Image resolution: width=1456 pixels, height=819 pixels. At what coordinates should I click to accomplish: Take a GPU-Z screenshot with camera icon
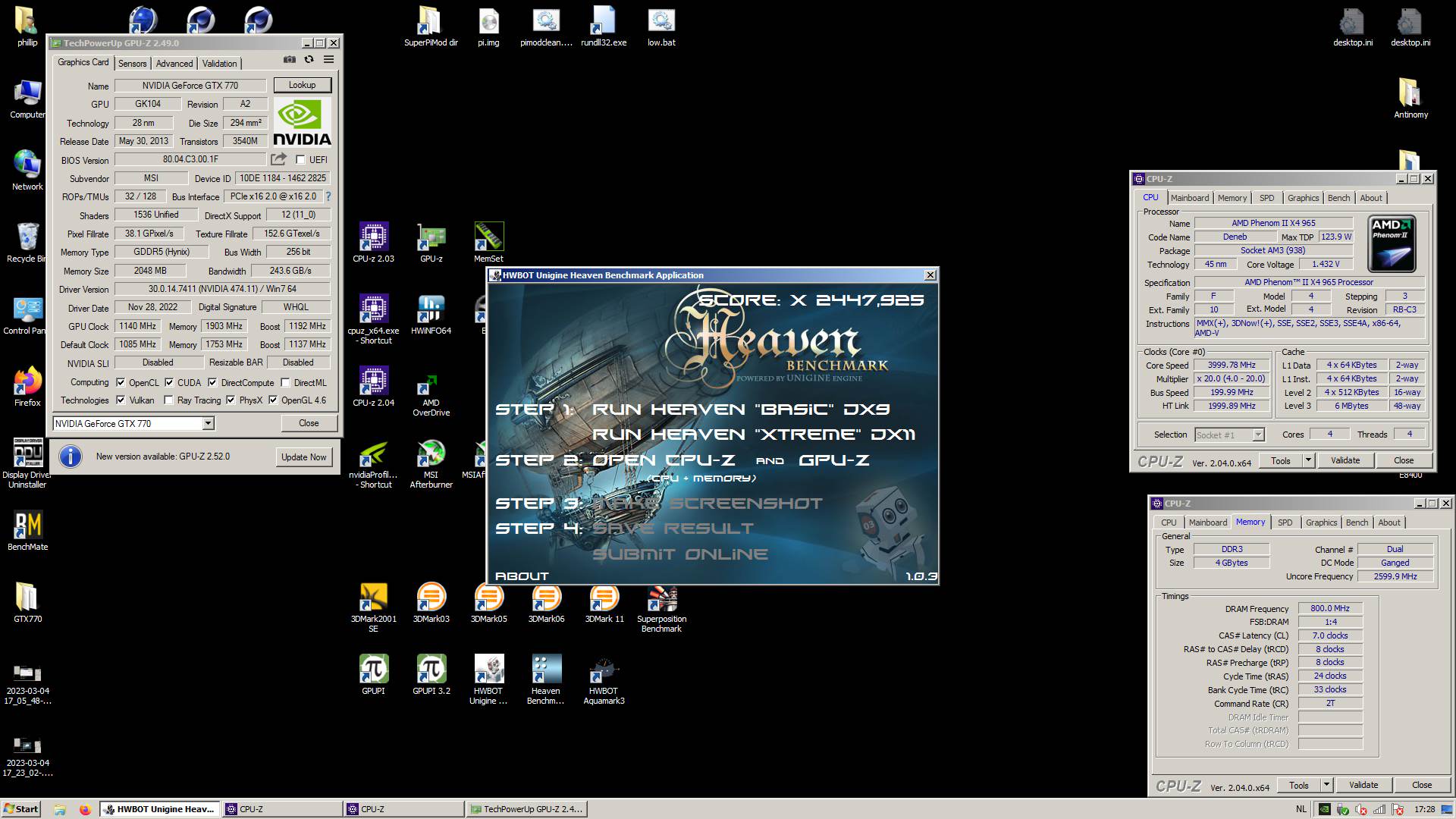(x=289, y=59)
